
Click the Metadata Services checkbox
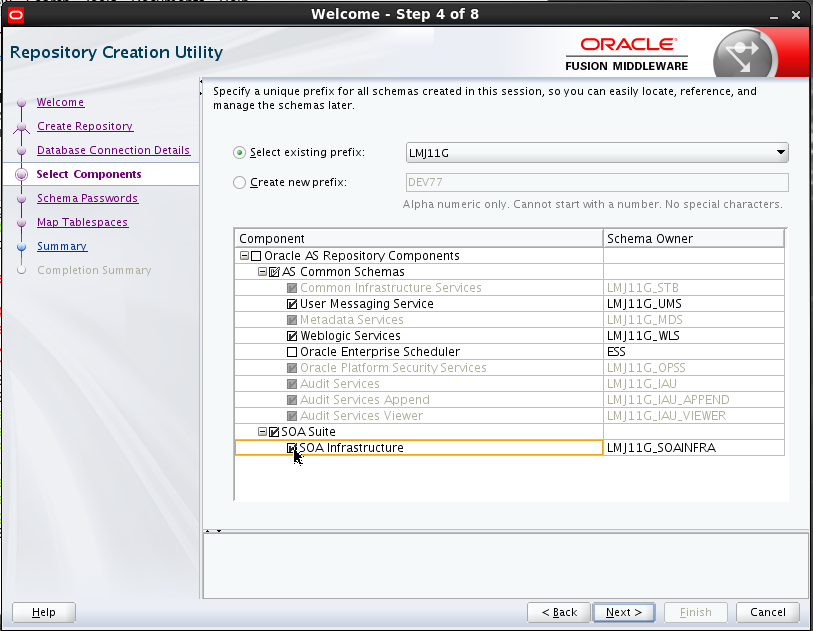click(x=292, y=320)
